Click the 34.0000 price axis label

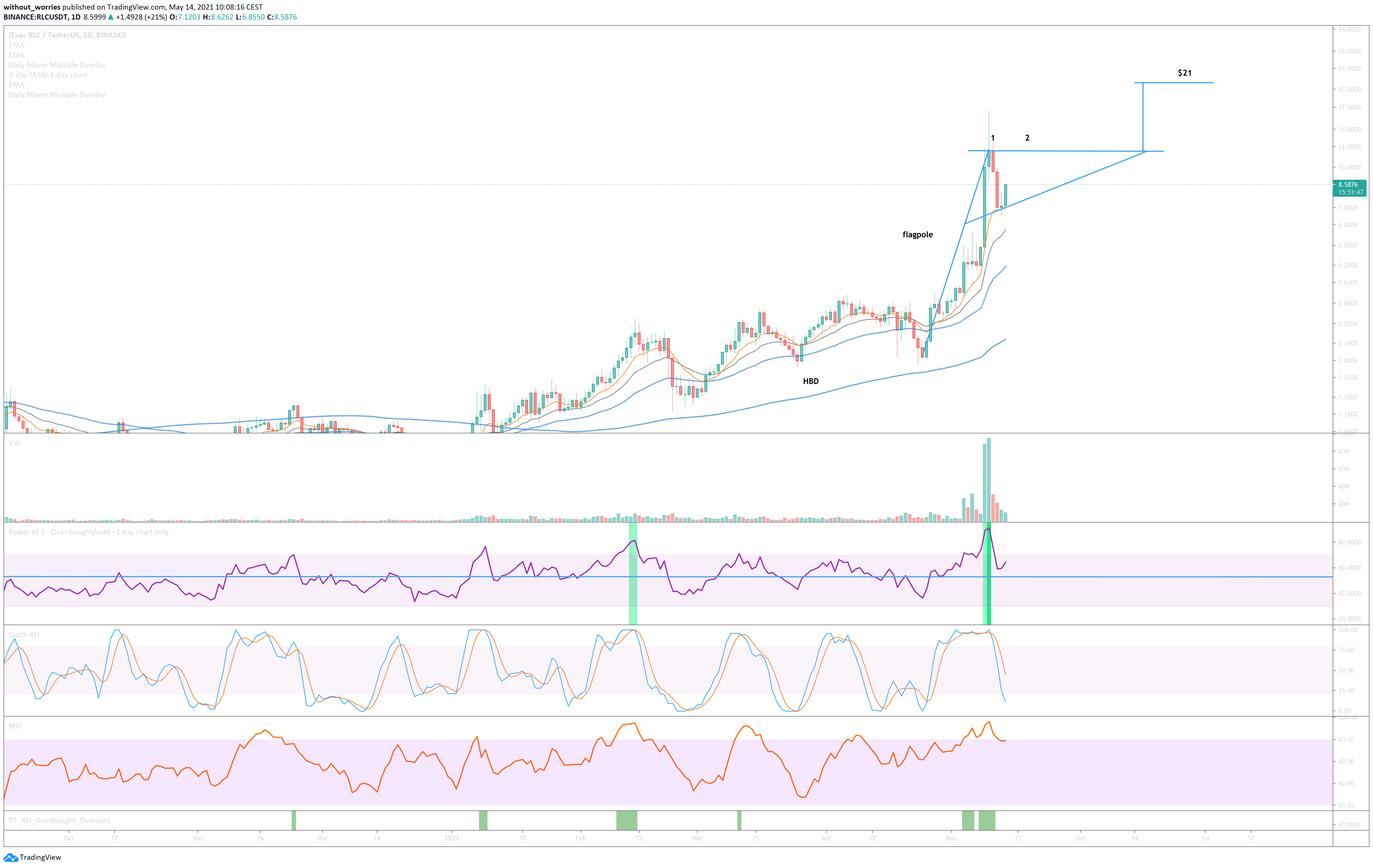(1348, 29)
